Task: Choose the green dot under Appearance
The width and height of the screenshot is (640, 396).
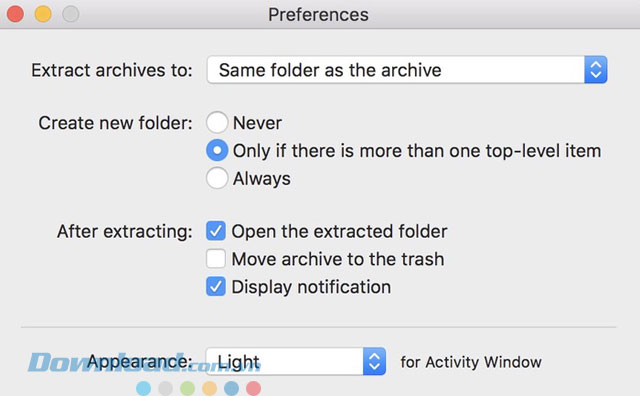Action: pos(187,388)
